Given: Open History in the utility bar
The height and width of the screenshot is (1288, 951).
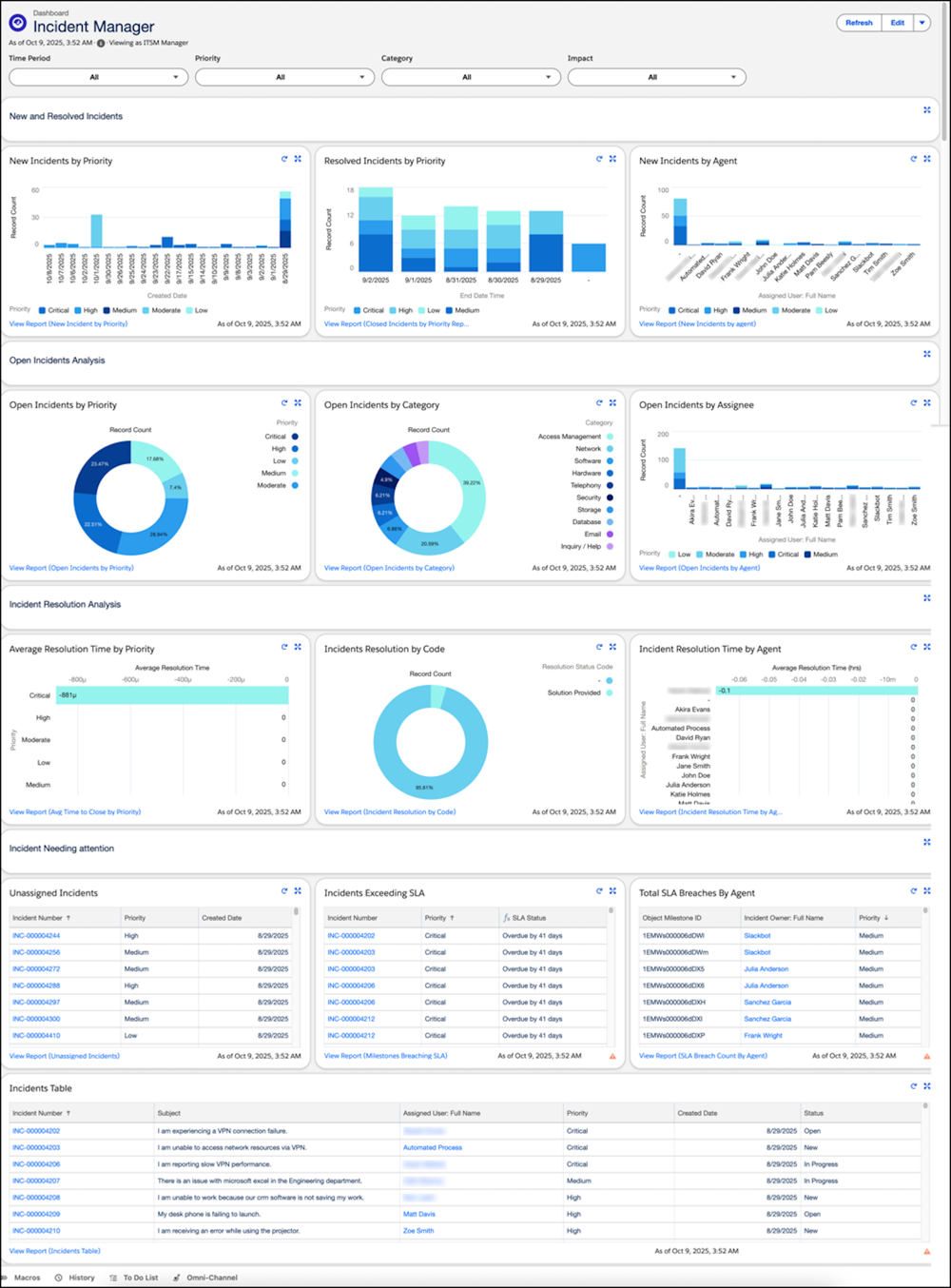Looking at the screenshot, I should point(75,1278).
